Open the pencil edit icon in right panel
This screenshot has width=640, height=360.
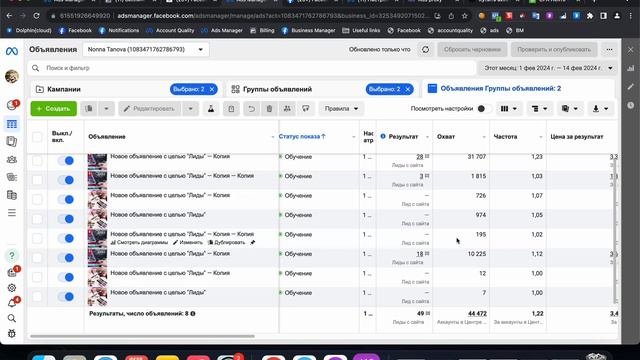[x=631, y=86]
